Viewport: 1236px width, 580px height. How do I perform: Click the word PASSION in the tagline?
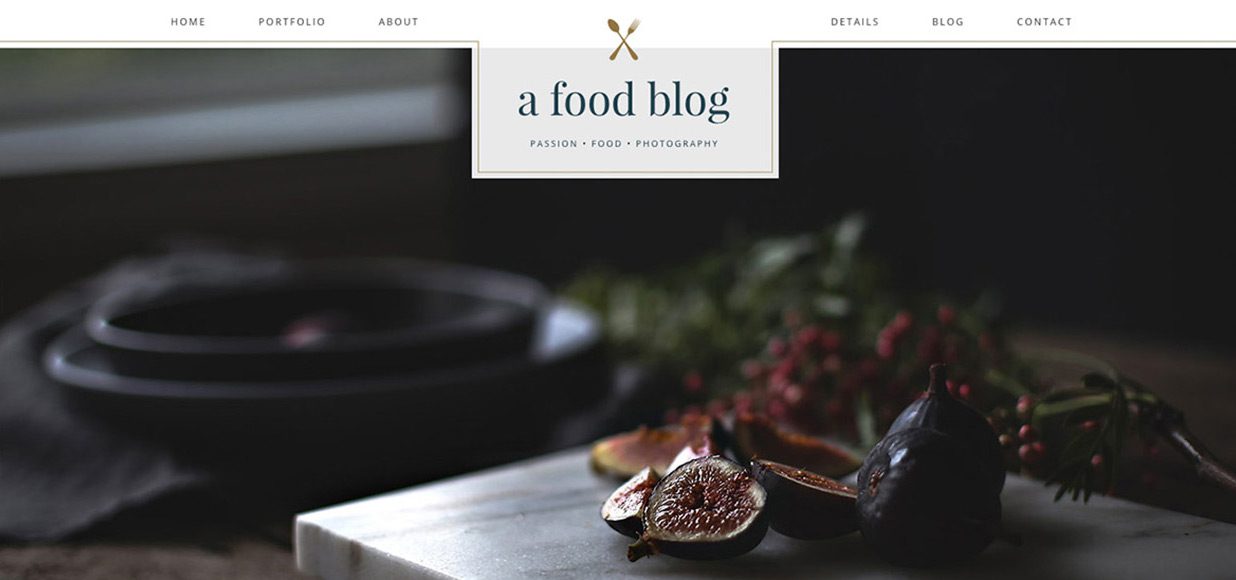coord(554,144)
